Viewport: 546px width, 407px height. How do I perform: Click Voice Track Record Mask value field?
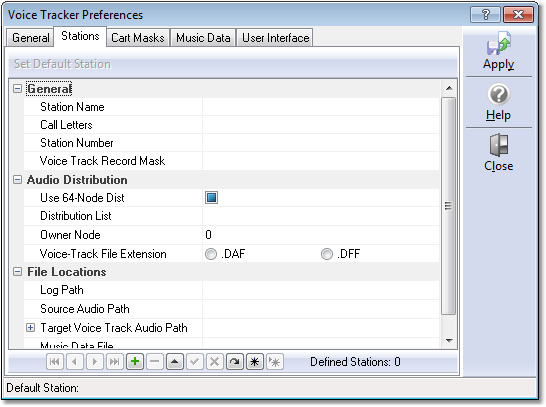320,161
